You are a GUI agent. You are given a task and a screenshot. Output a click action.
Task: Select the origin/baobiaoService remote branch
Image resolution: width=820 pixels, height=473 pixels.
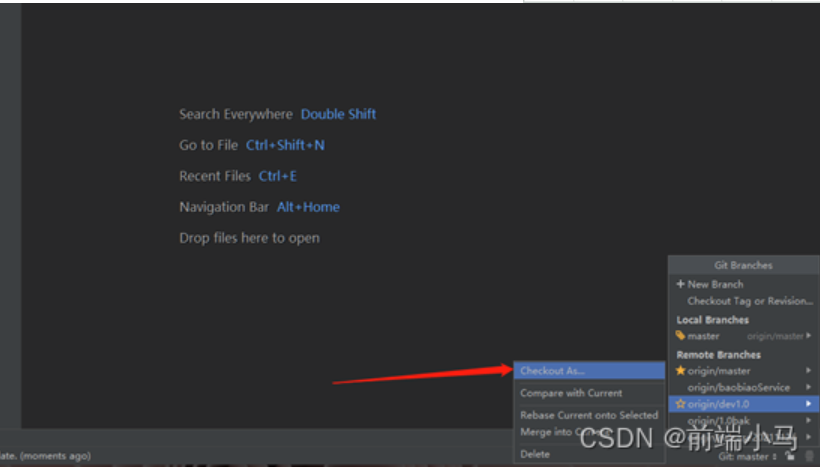744,387
